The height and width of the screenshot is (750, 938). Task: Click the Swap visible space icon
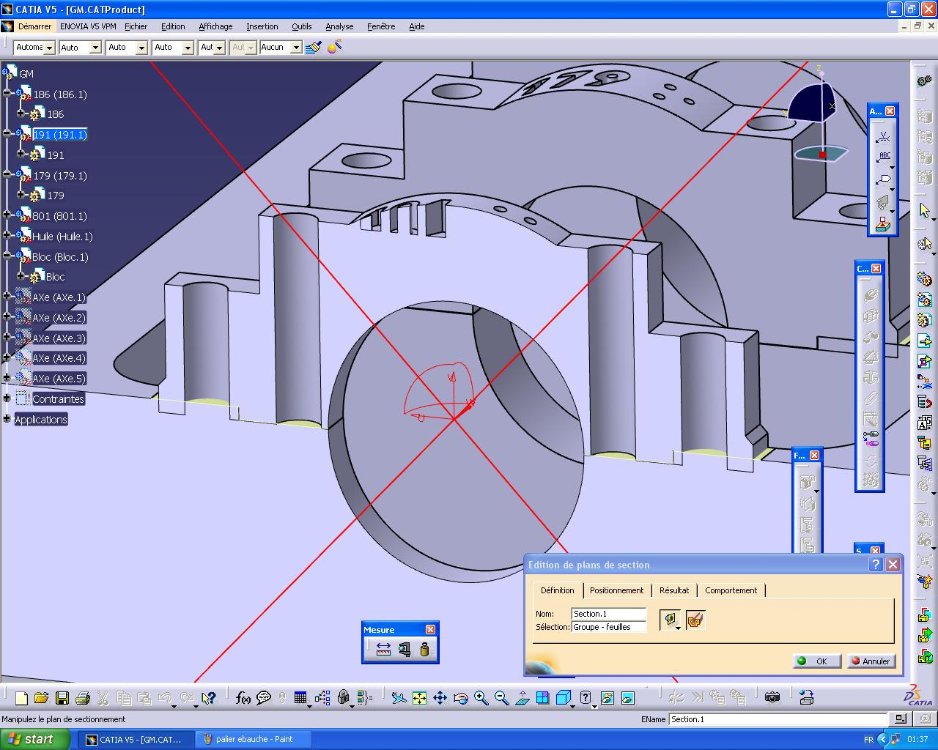(x=628, y=698)
